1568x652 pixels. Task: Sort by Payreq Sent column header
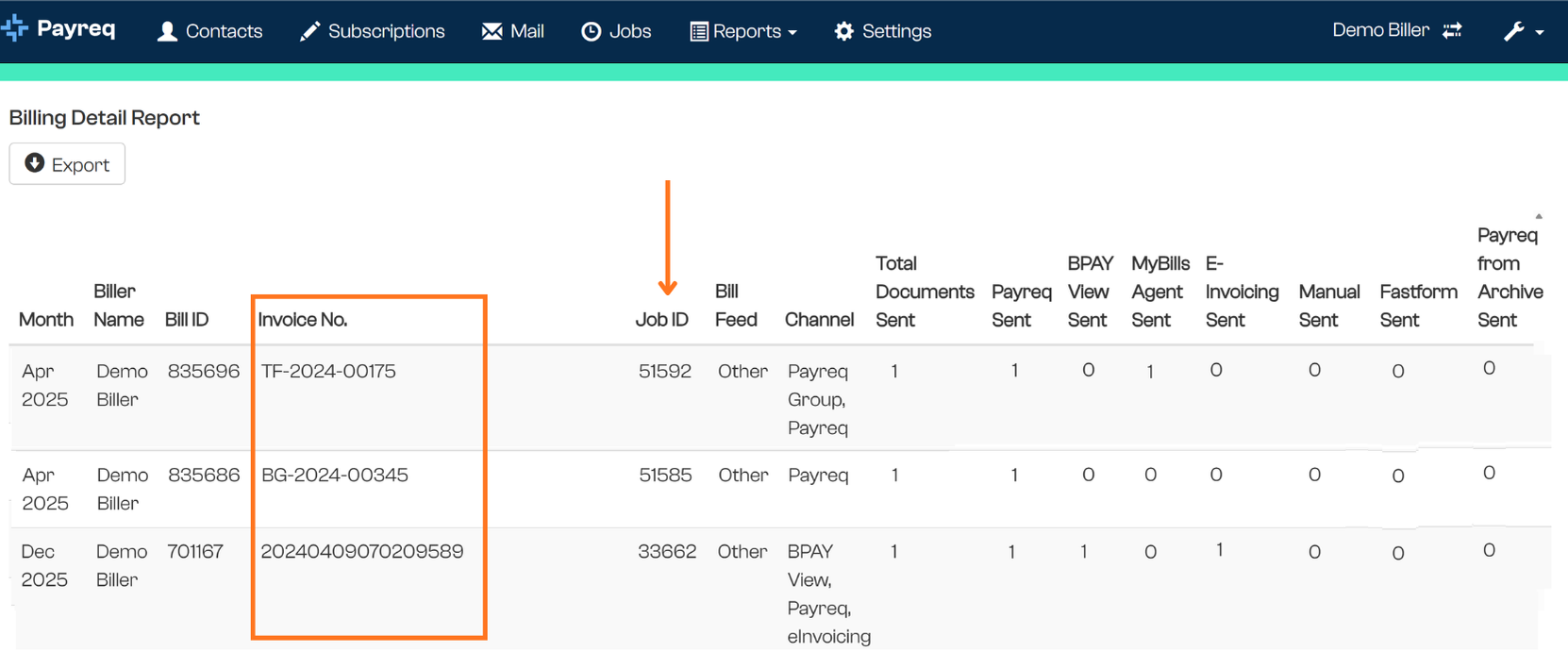1022,306
